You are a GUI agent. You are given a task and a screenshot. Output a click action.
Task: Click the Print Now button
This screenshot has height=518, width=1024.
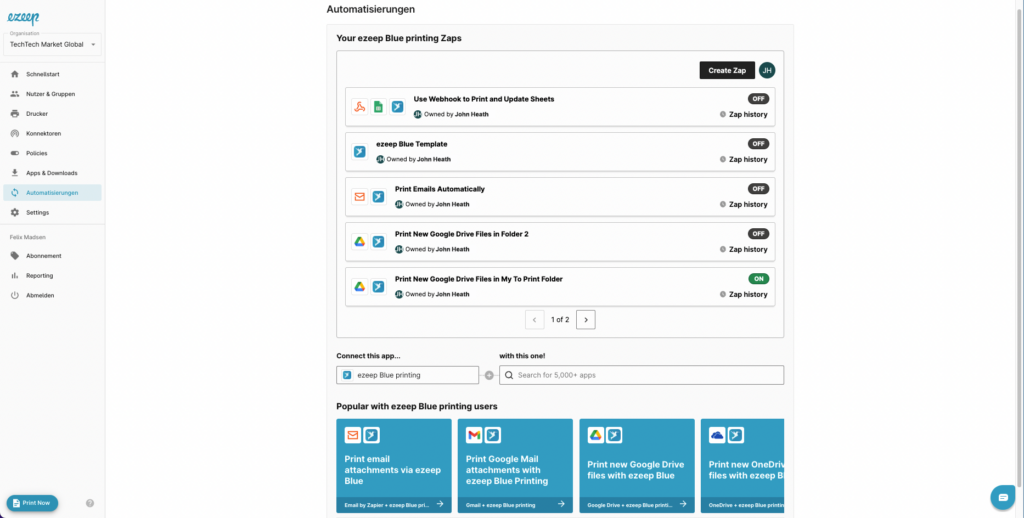point(32,503)
